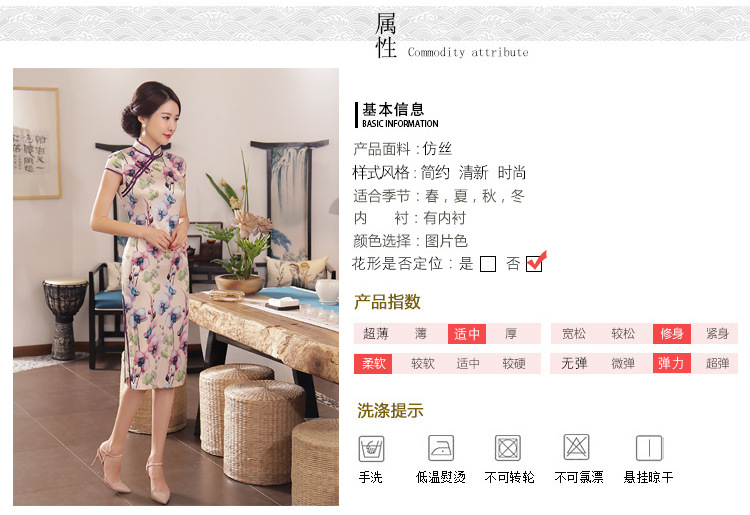
Task: Click the do not bleach (不可氯漂) icon
Action: pos(576,447)
